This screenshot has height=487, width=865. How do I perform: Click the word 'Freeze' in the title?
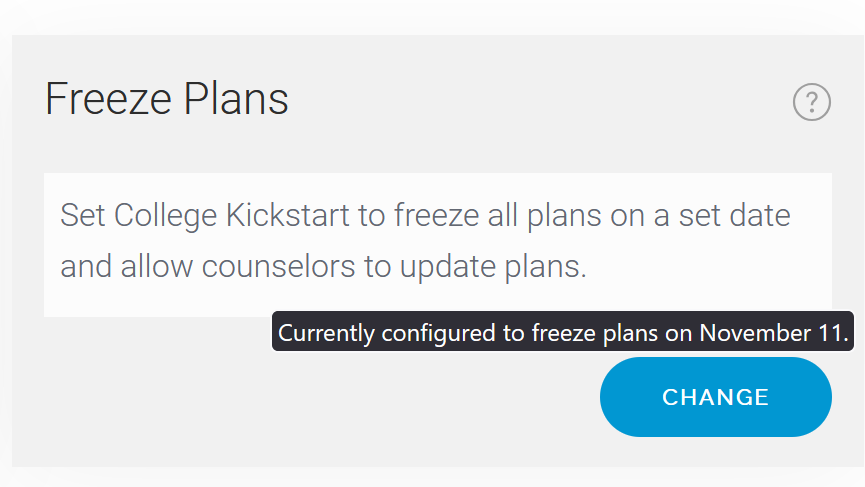click(x=108, y=99)
